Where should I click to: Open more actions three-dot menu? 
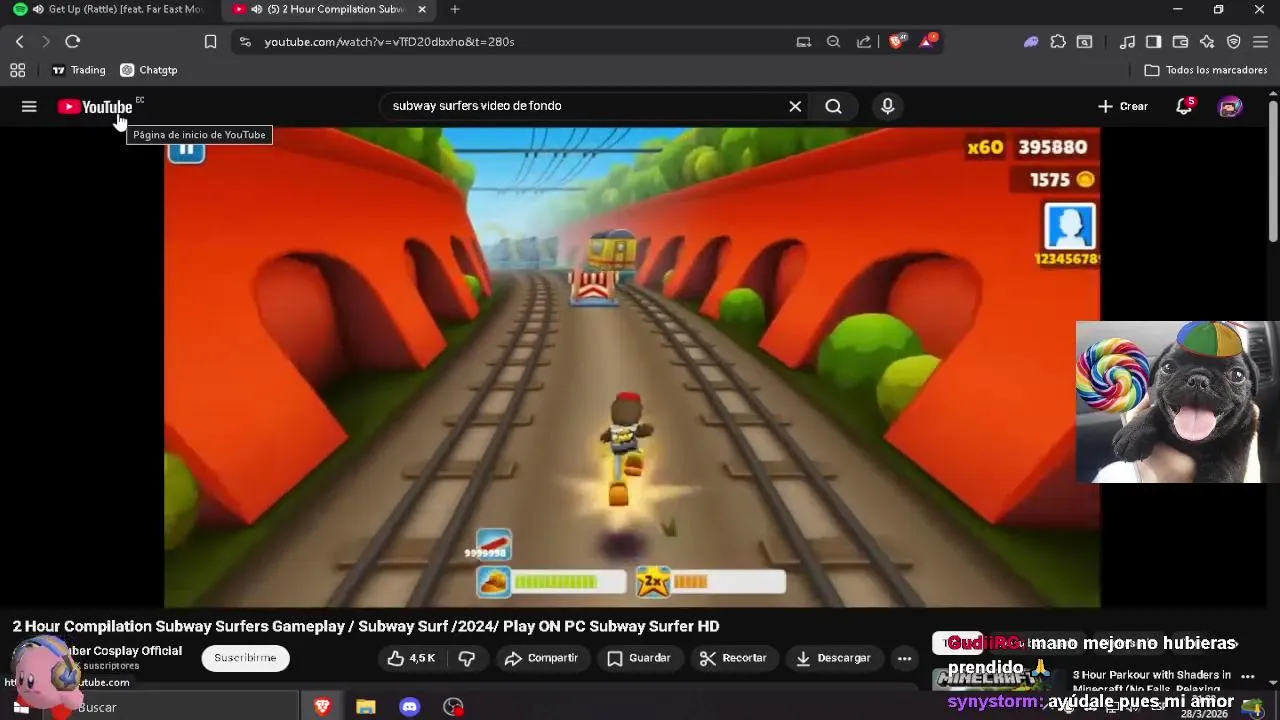click(904, 658)
